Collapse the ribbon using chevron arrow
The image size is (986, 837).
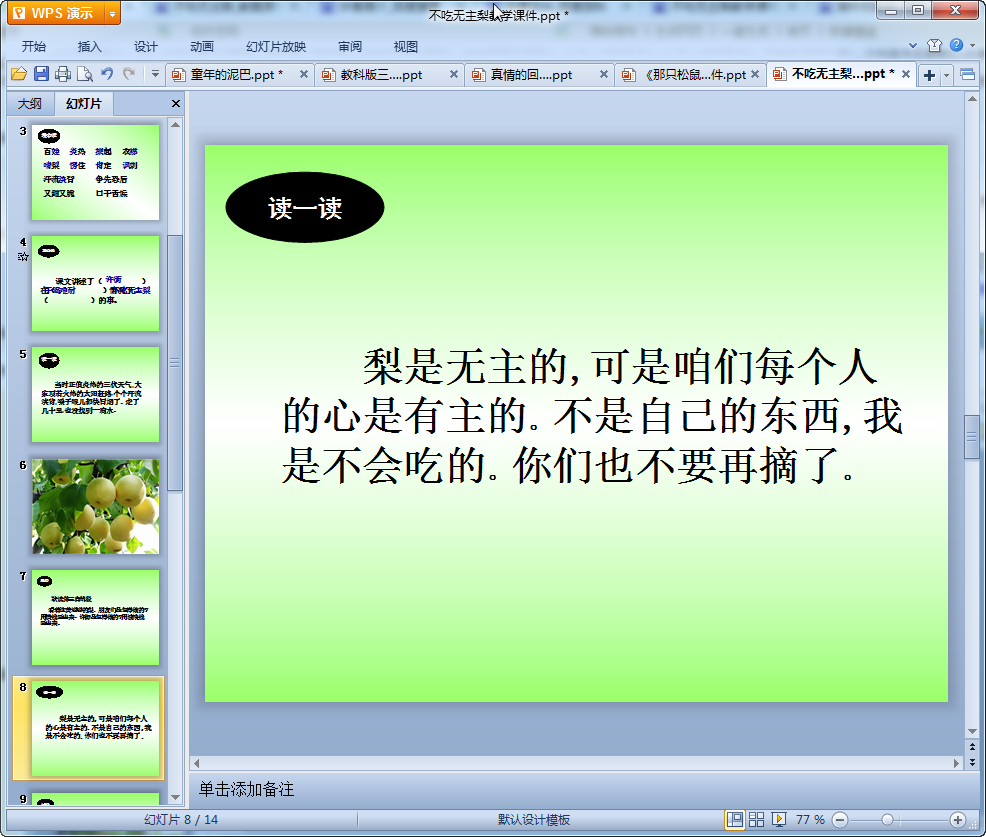913,45
